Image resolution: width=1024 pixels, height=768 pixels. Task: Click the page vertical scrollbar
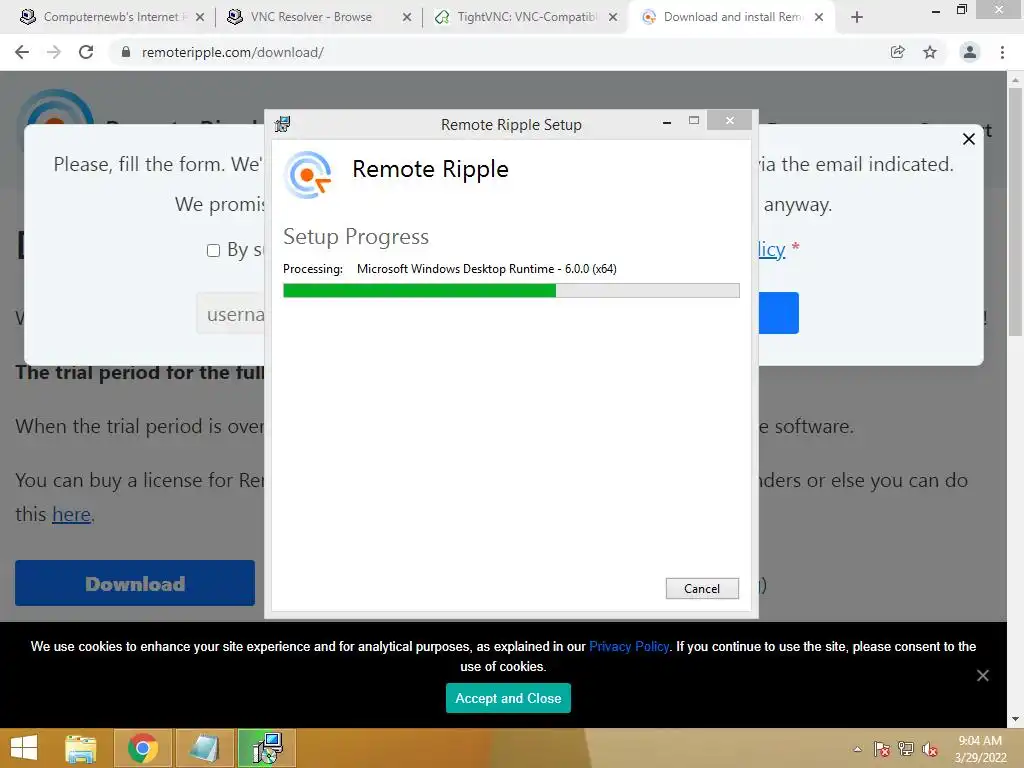tap(1015, 212)
